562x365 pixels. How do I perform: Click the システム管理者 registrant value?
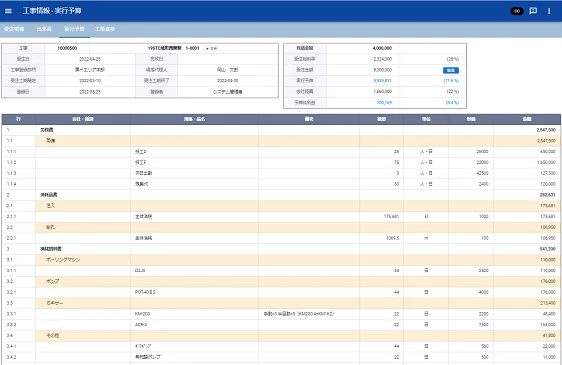pyautogui.click(x=228, y=92)
